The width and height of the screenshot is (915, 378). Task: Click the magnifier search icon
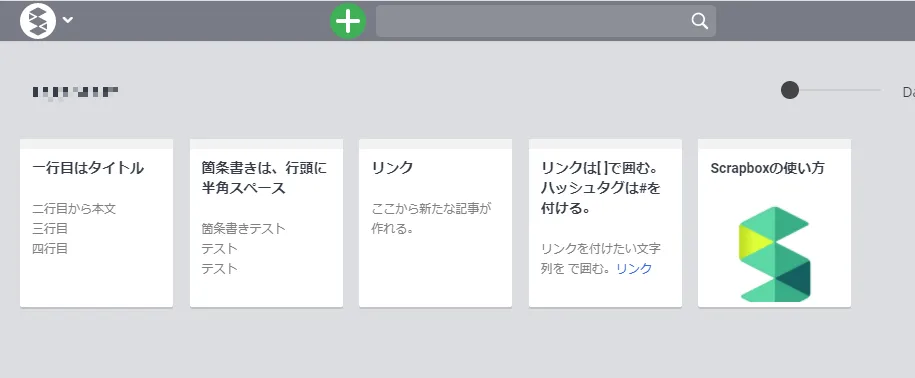[699, 21]
